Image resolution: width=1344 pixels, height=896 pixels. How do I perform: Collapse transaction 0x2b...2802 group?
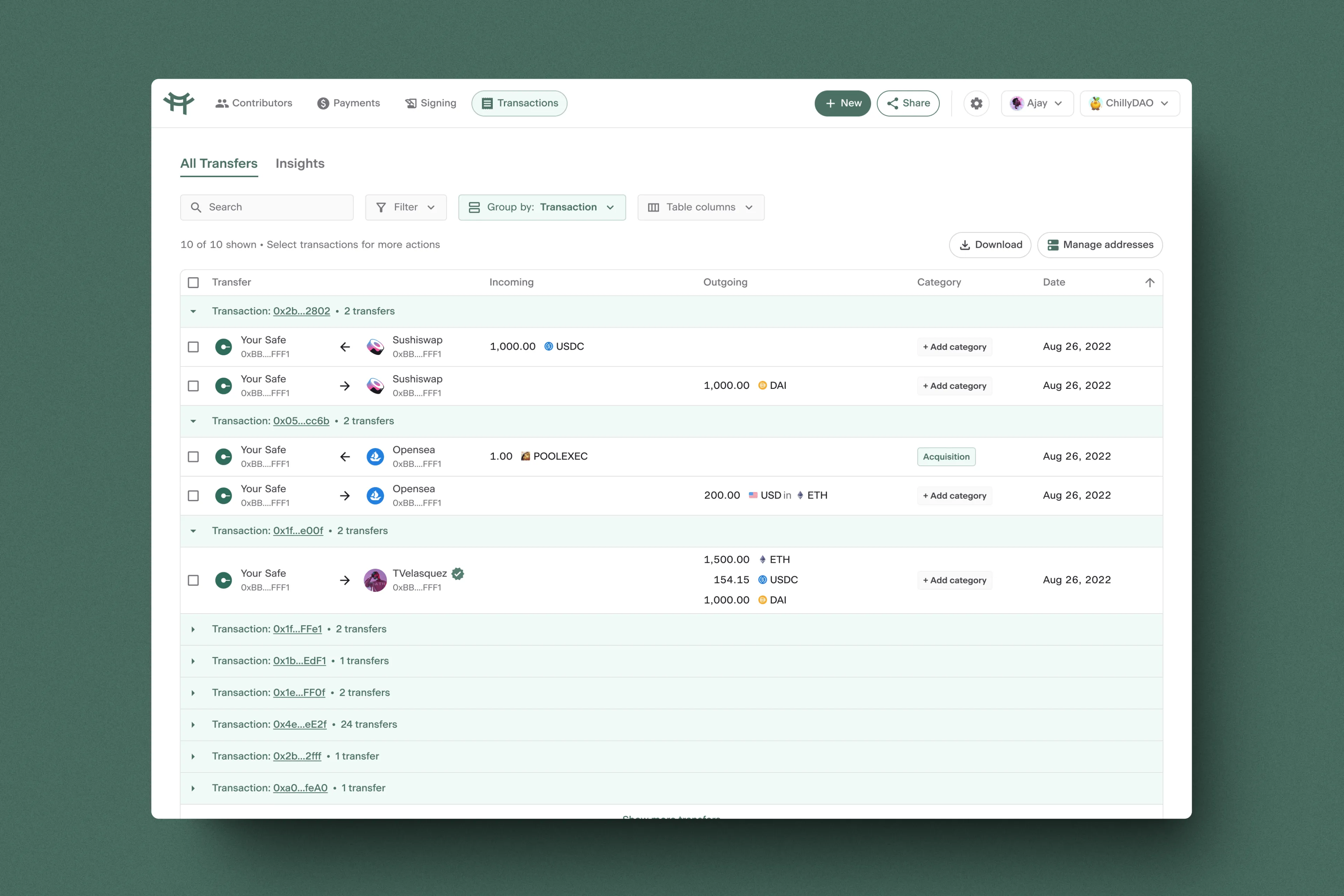pos(193,311)
